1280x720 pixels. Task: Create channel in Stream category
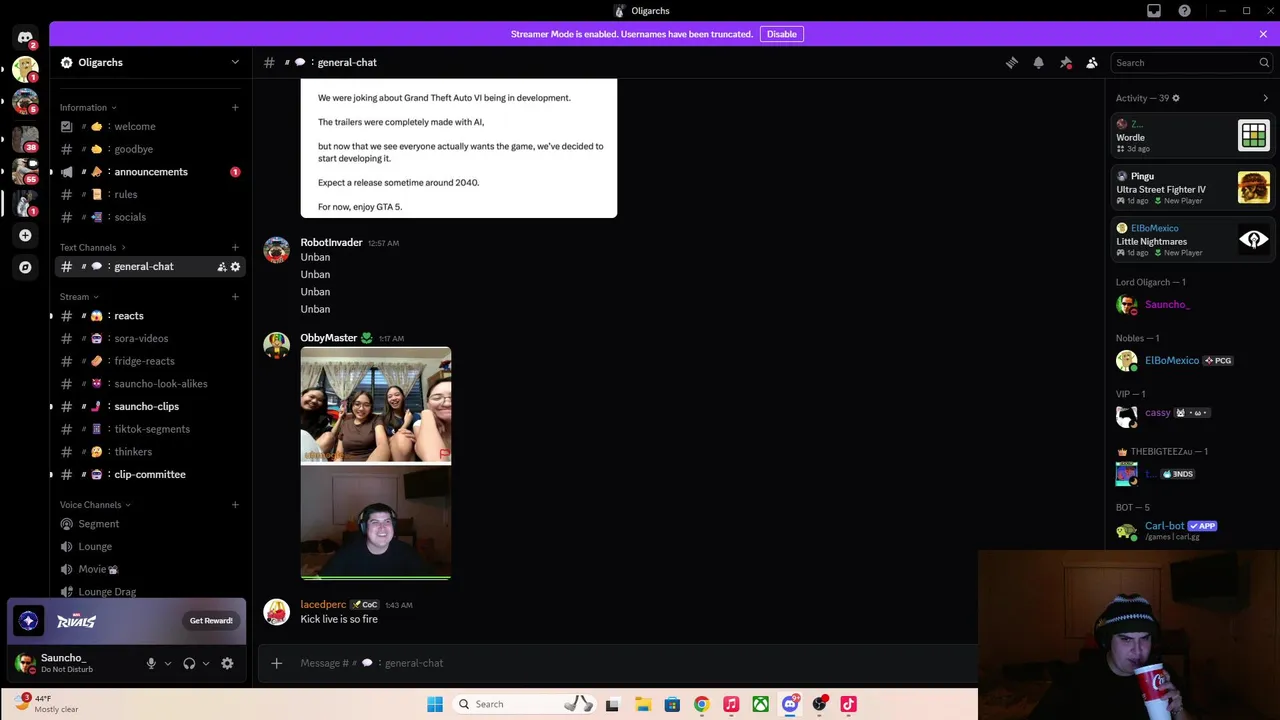[235, 296]
